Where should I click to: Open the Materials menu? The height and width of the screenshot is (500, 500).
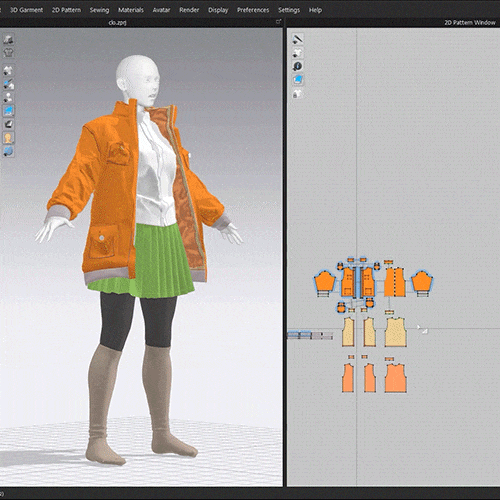[x=131, y=10]
